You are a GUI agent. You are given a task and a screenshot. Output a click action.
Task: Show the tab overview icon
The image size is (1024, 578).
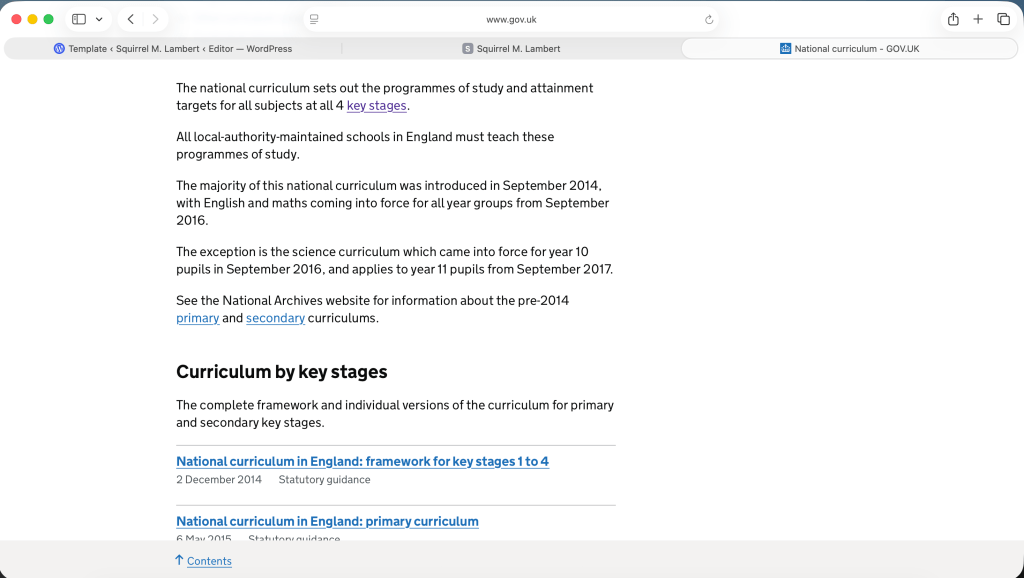tap(1003, 19)
